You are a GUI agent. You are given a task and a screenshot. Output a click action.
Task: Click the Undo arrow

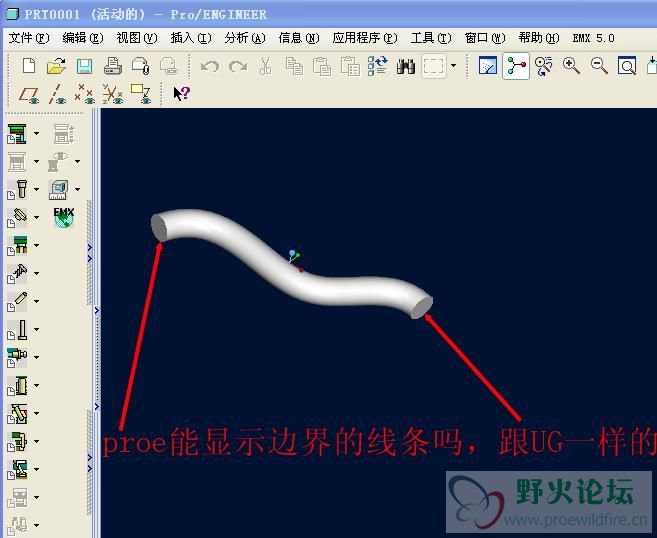coord(210,66)
